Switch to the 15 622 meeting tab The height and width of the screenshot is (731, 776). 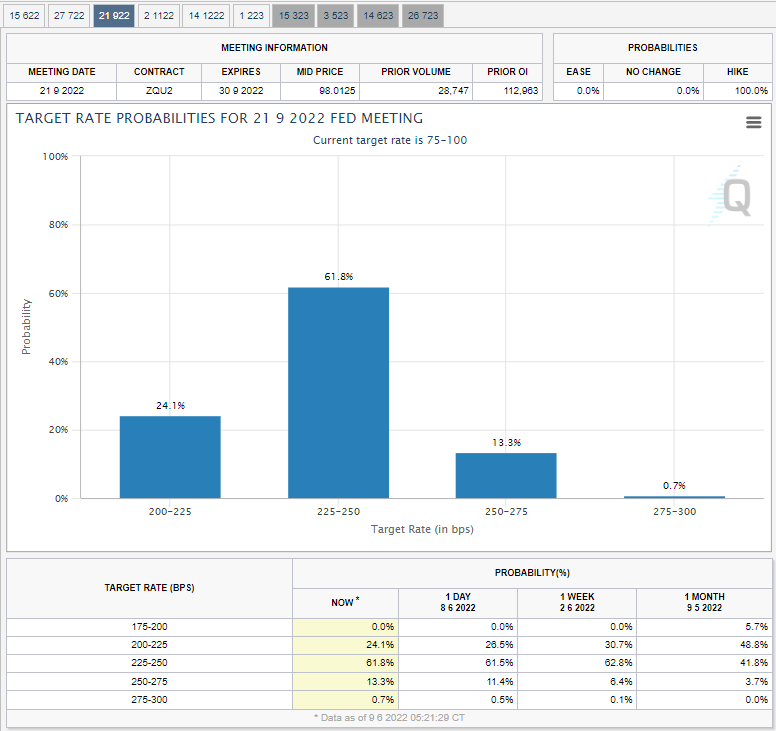pos(24,15)
